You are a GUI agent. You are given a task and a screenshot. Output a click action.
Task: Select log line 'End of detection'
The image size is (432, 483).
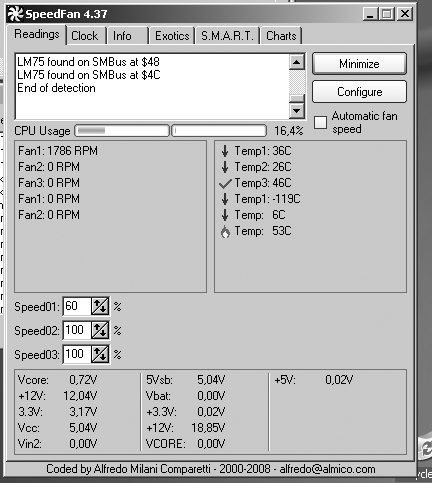(56, 88)
